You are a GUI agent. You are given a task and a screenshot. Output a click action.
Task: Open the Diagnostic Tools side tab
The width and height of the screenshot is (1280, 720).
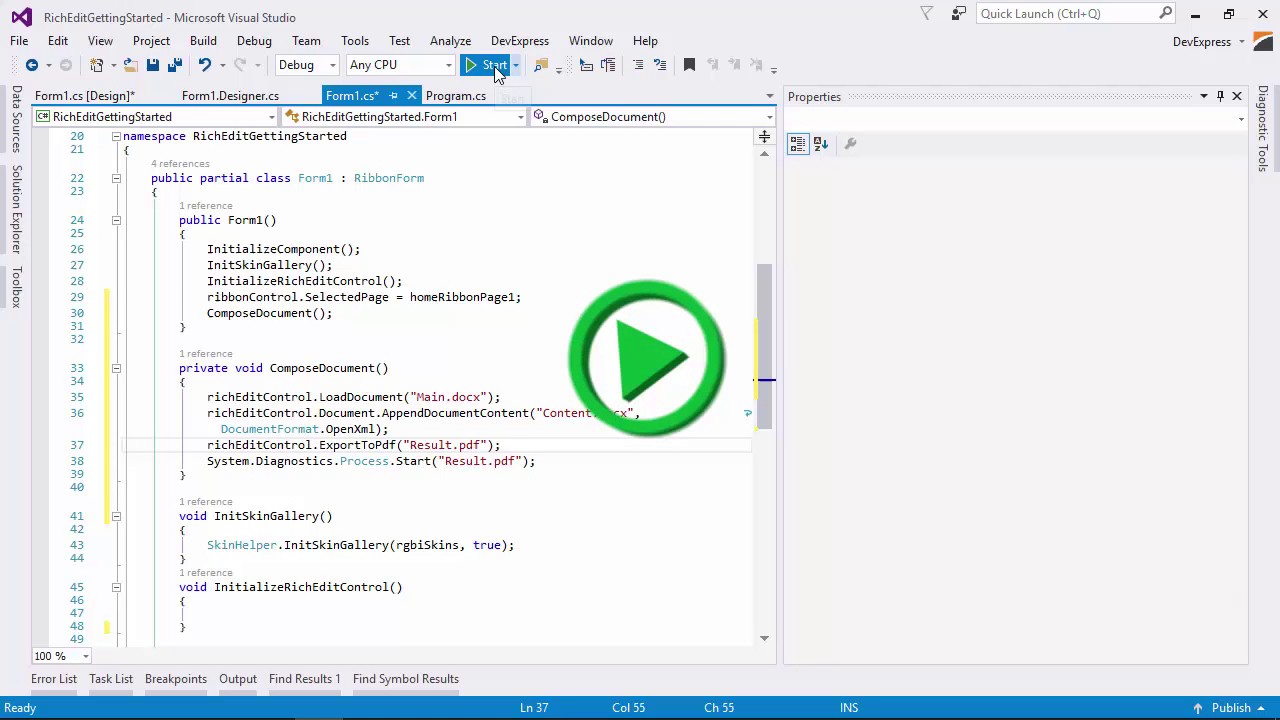(1263, 128)
